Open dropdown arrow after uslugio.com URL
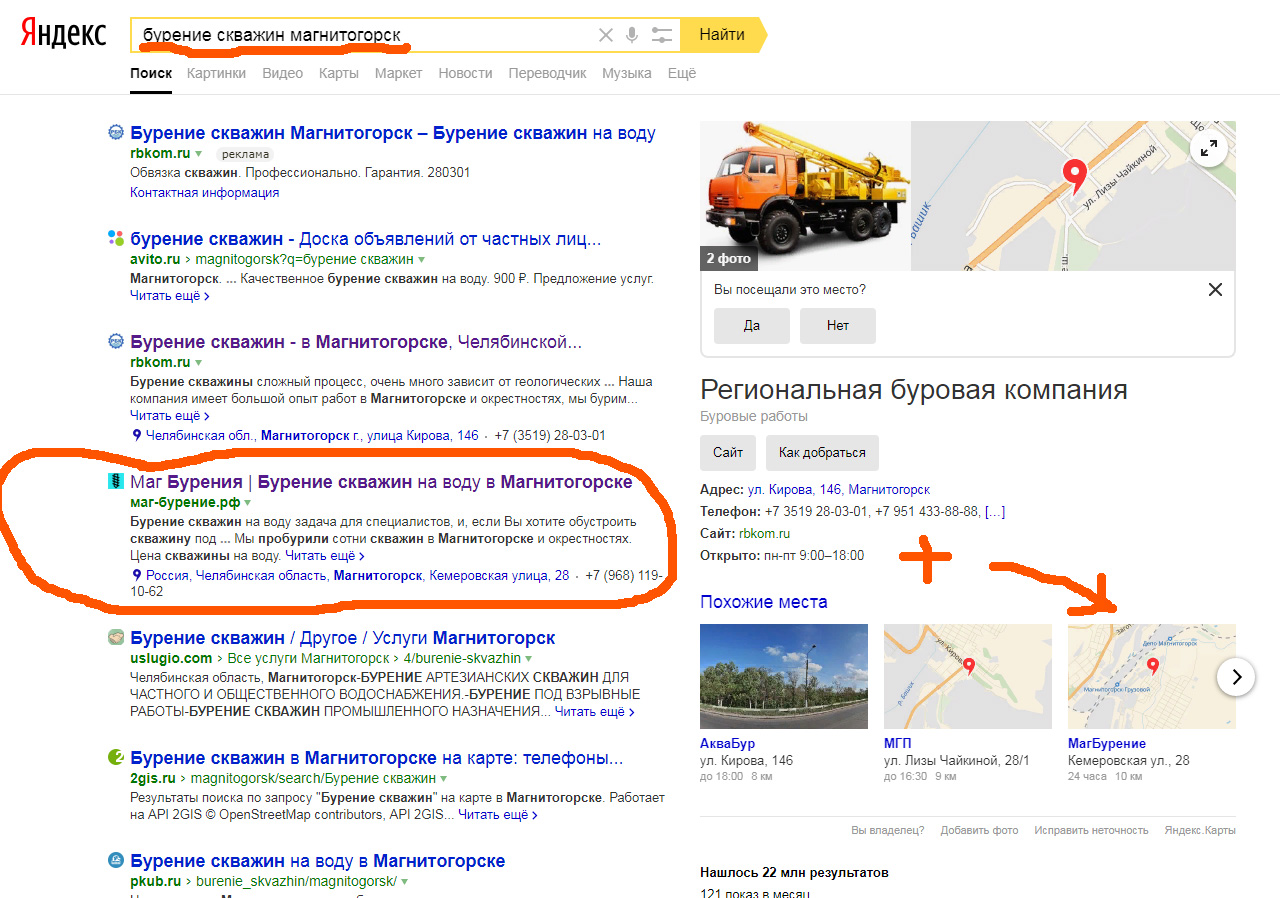Viewport: 1280px width, 898px height. [528, 659]
